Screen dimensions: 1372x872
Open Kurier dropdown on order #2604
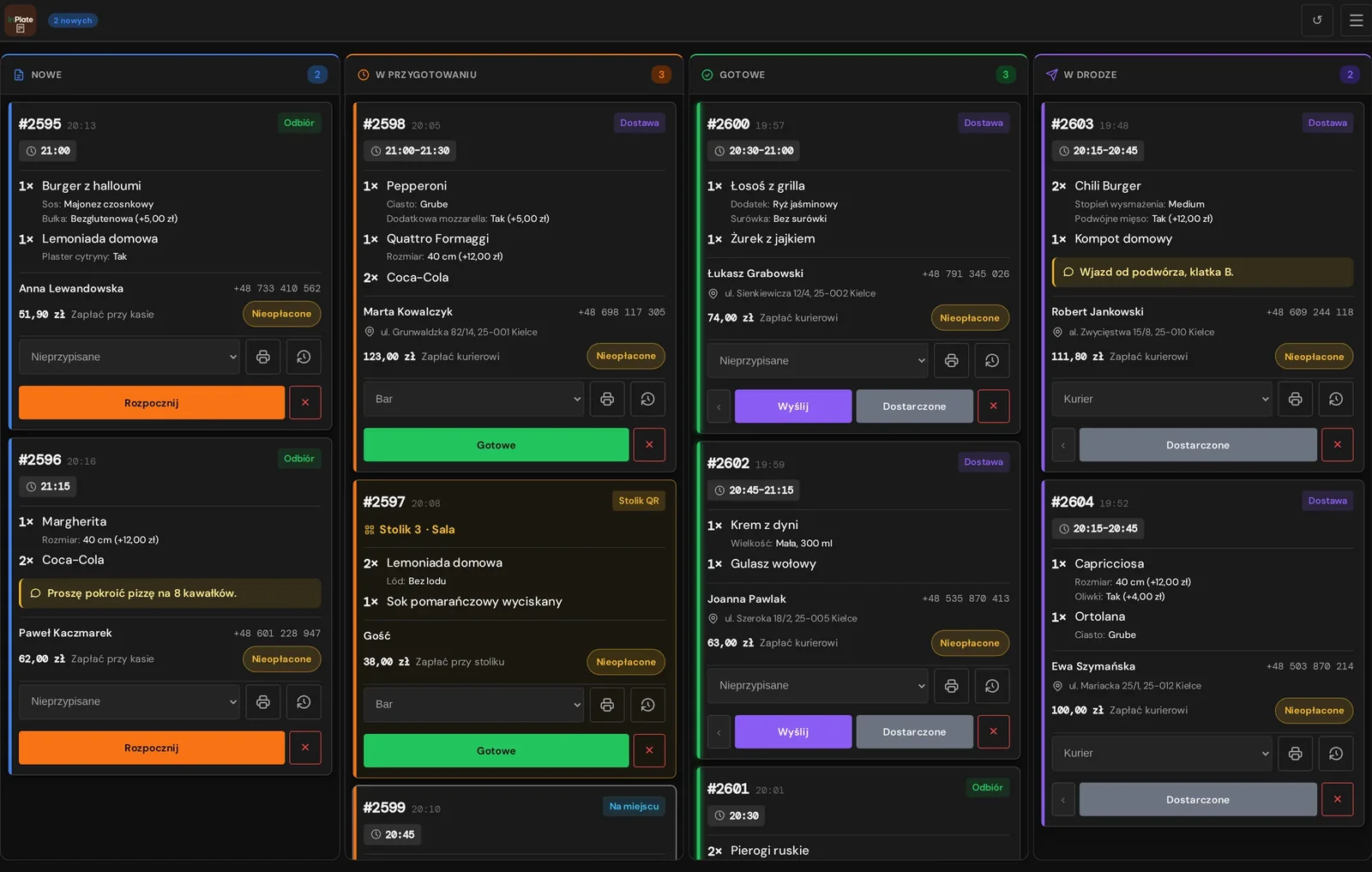point(1162,753)
